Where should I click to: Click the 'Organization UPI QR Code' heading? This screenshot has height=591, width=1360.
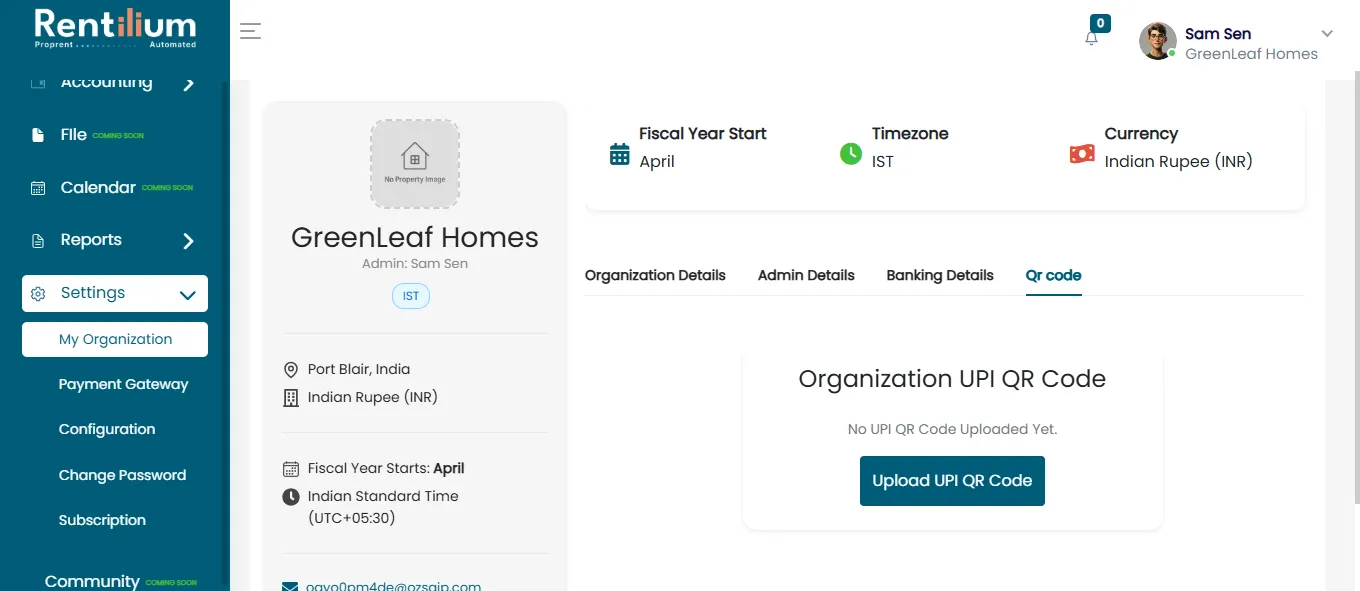[952, 379]
